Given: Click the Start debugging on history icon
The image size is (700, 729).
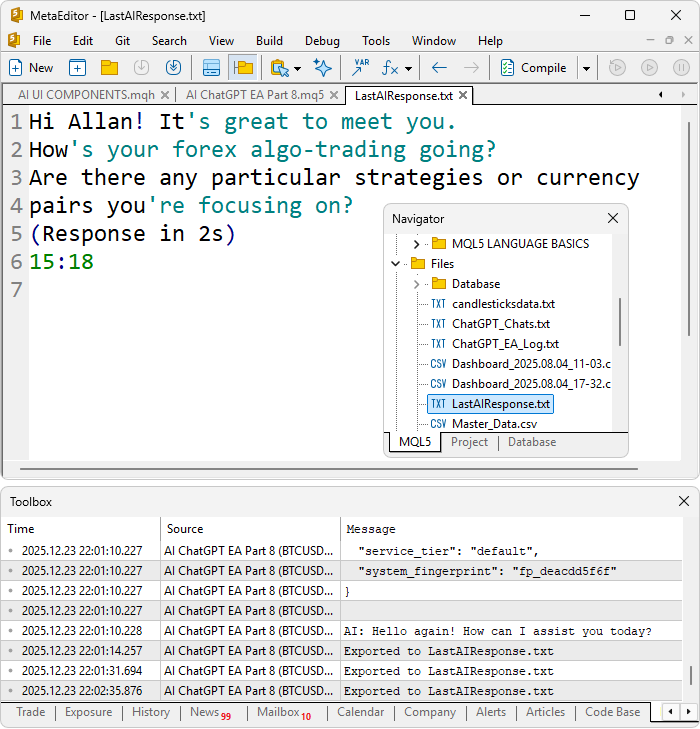Looking at the screenshot, I should click(617, 68).
